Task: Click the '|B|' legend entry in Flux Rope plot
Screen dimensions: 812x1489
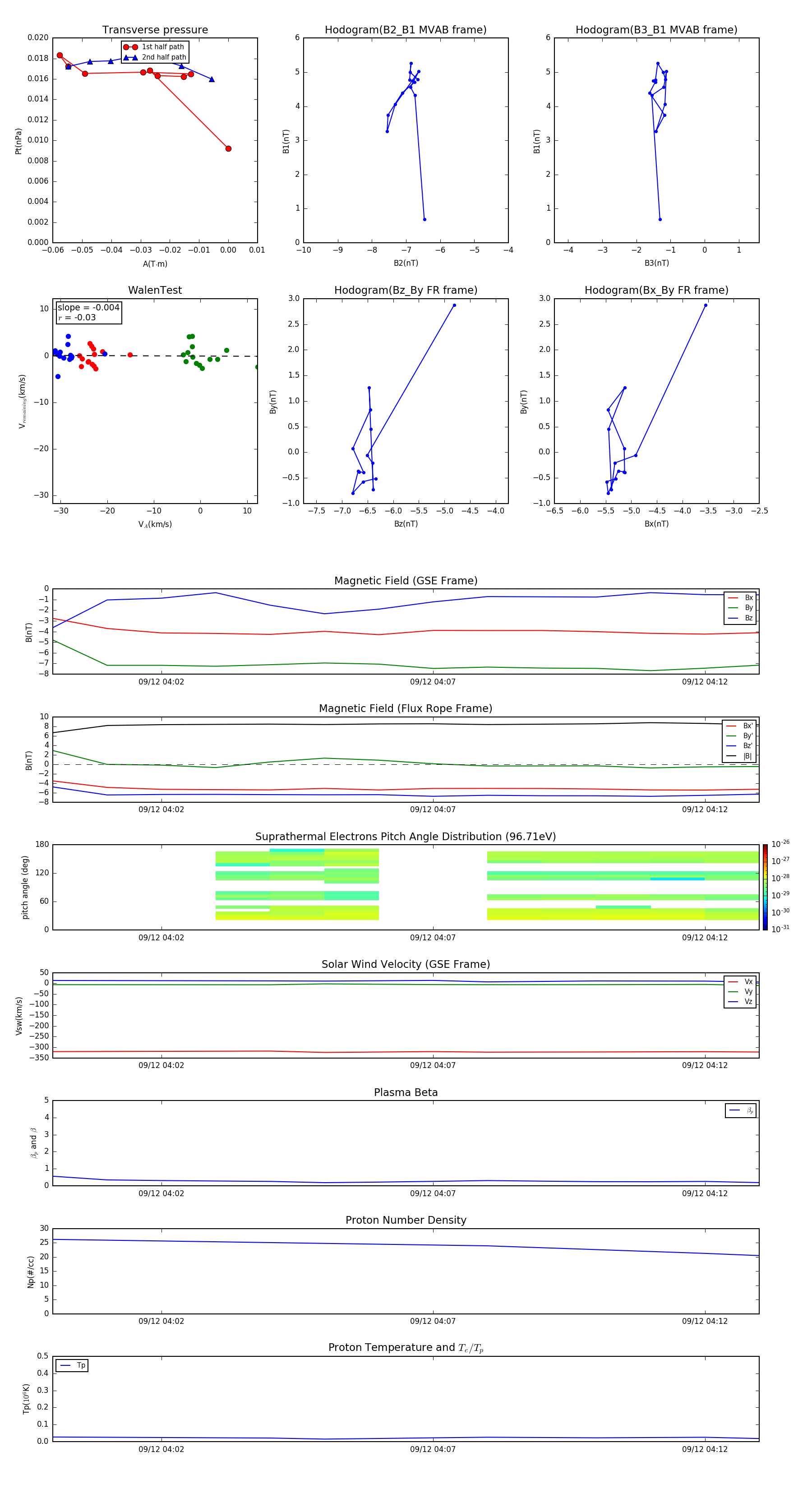Action: pos(739,756)
